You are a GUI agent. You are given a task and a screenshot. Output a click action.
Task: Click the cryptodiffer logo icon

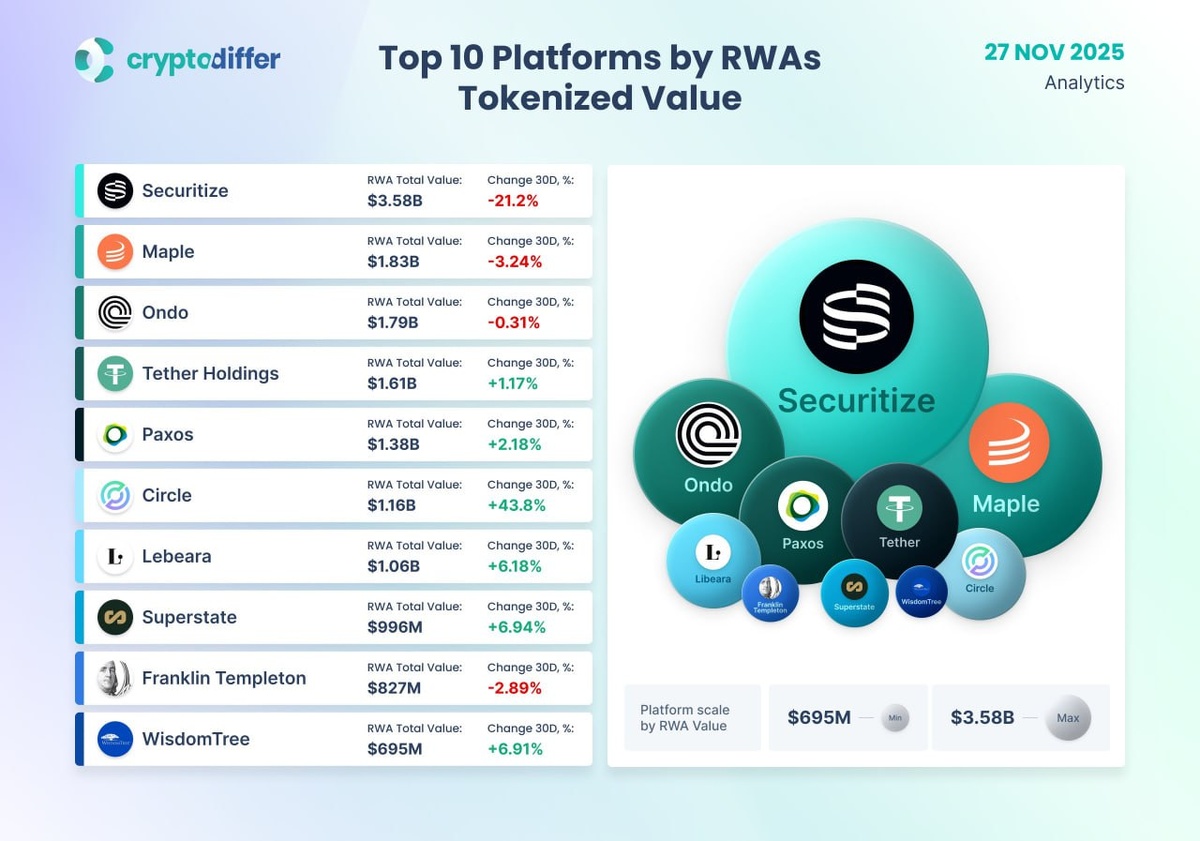[x=95, y=60]
